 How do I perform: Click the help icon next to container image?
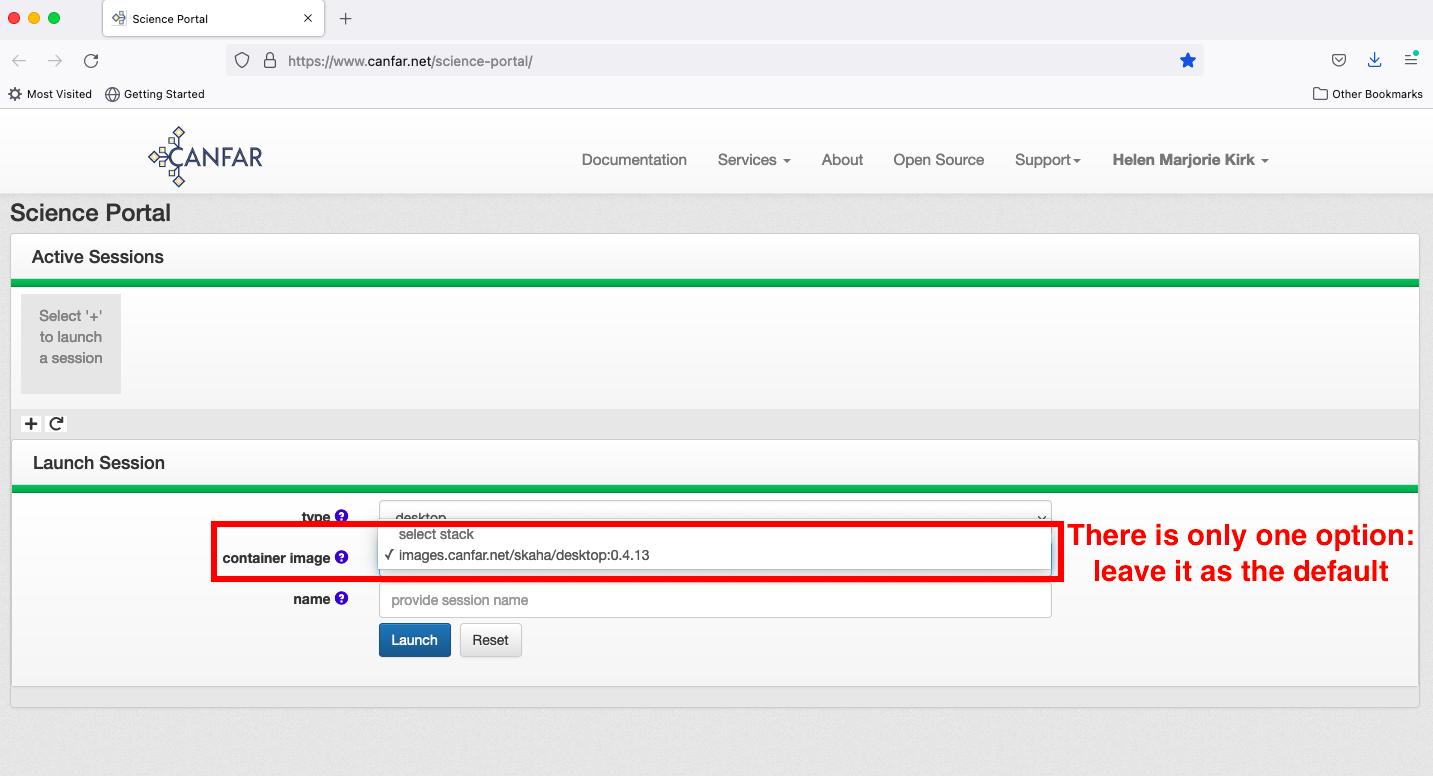pyautogui.click(x=341, y=557)
